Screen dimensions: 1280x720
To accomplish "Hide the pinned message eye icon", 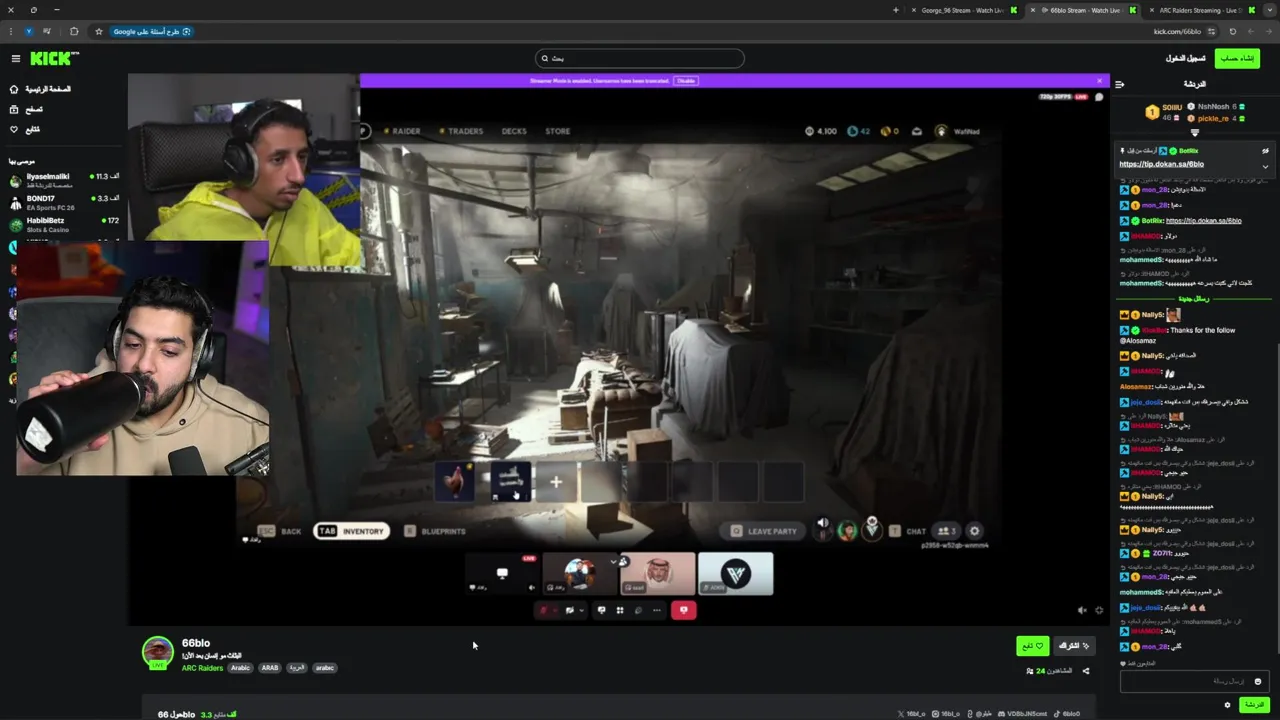I will pos(1265,151).
